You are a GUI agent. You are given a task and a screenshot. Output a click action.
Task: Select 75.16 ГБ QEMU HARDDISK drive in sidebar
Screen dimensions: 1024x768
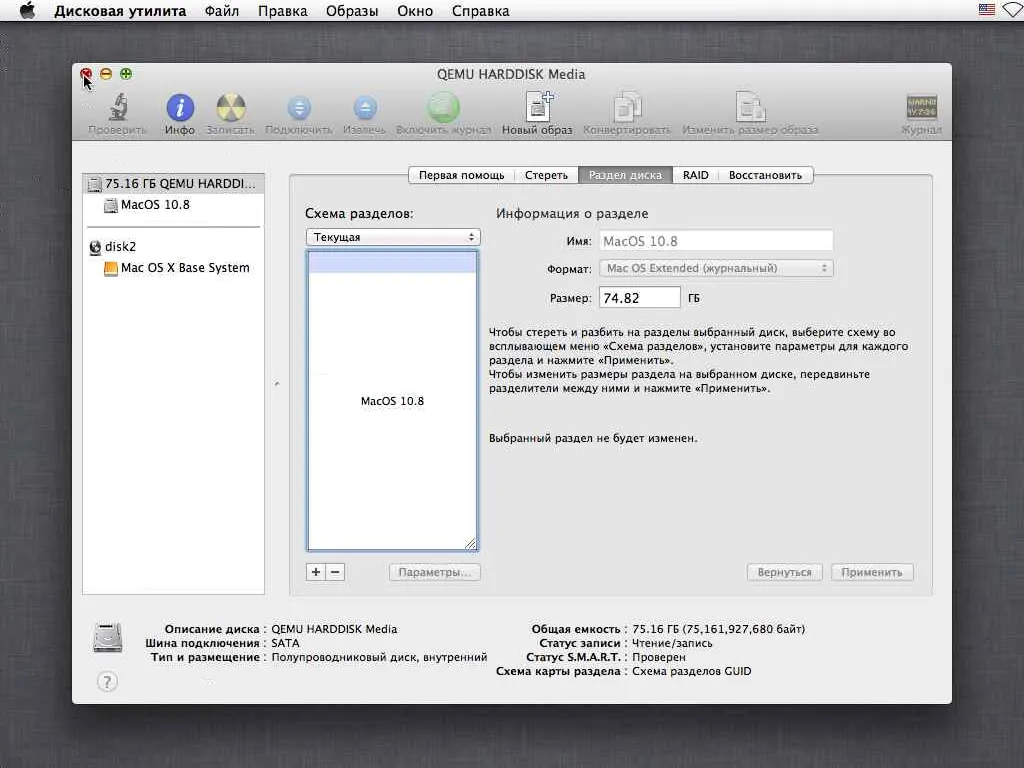(174, 184)
